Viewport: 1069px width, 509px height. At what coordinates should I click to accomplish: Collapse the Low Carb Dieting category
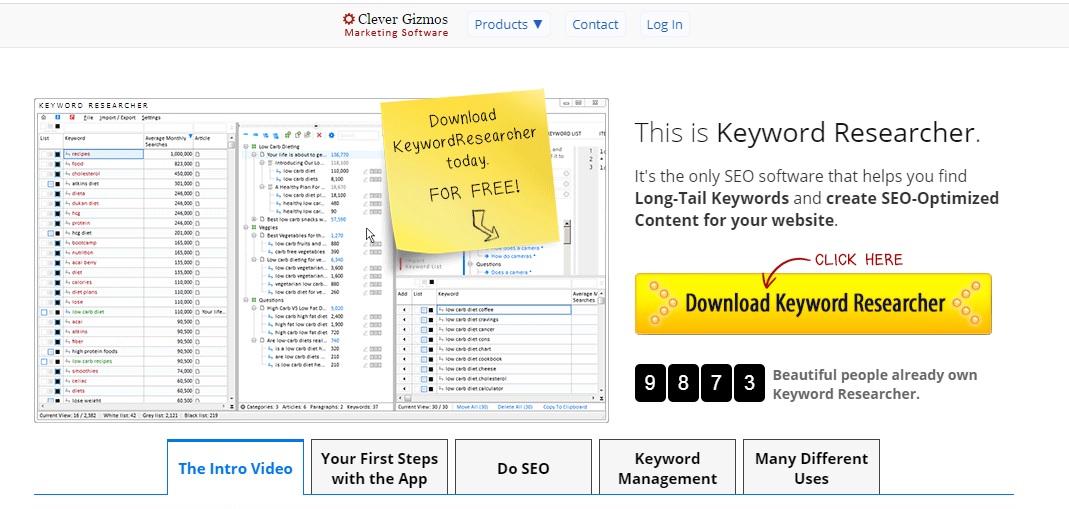[247, 146]
